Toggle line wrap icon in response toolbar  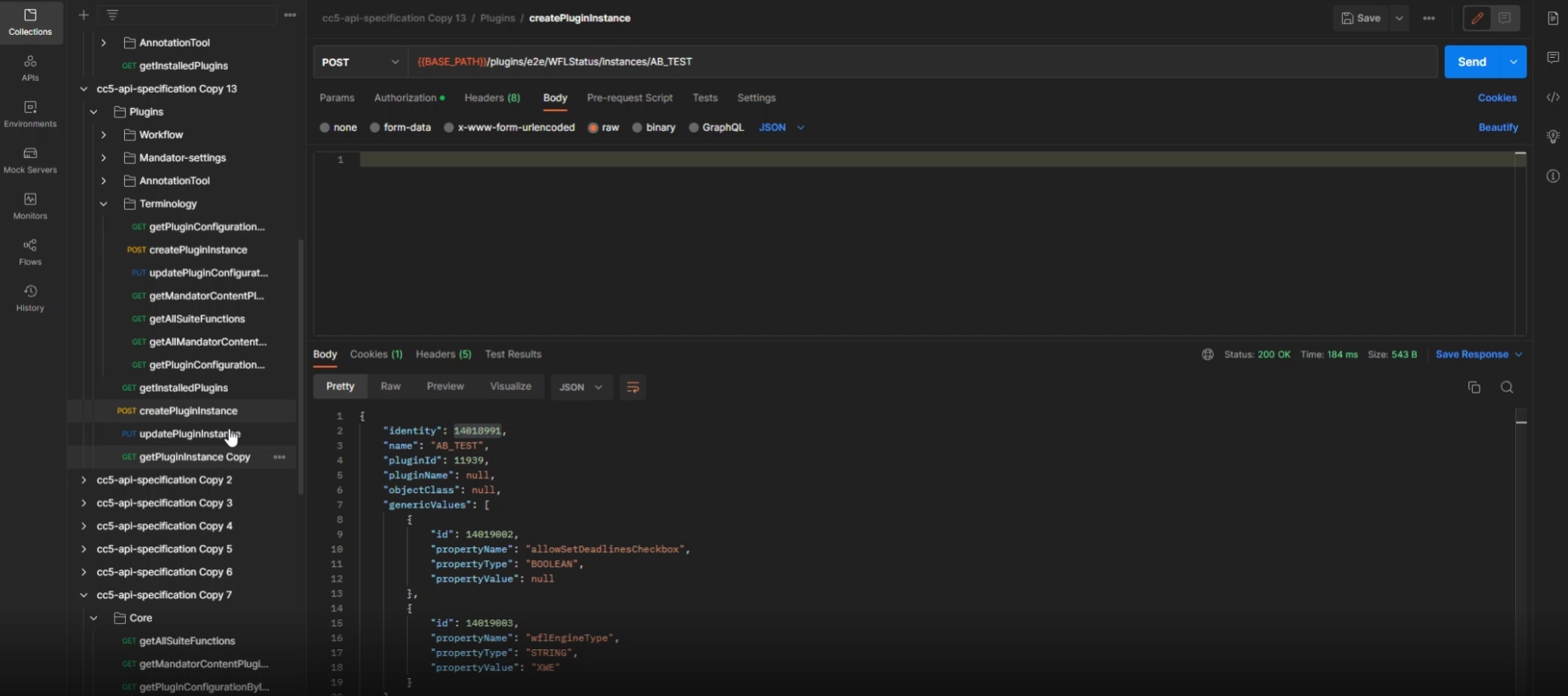click(633, 388)
